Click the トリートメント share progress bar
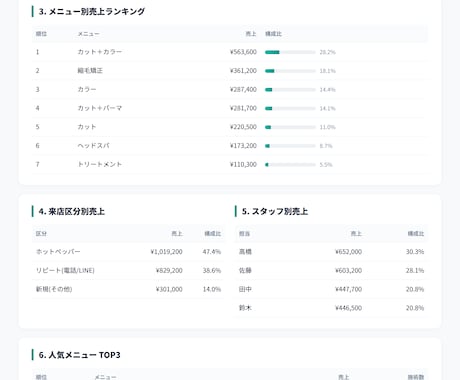This screenshot has height=380, width=460. tap(290, 165)
